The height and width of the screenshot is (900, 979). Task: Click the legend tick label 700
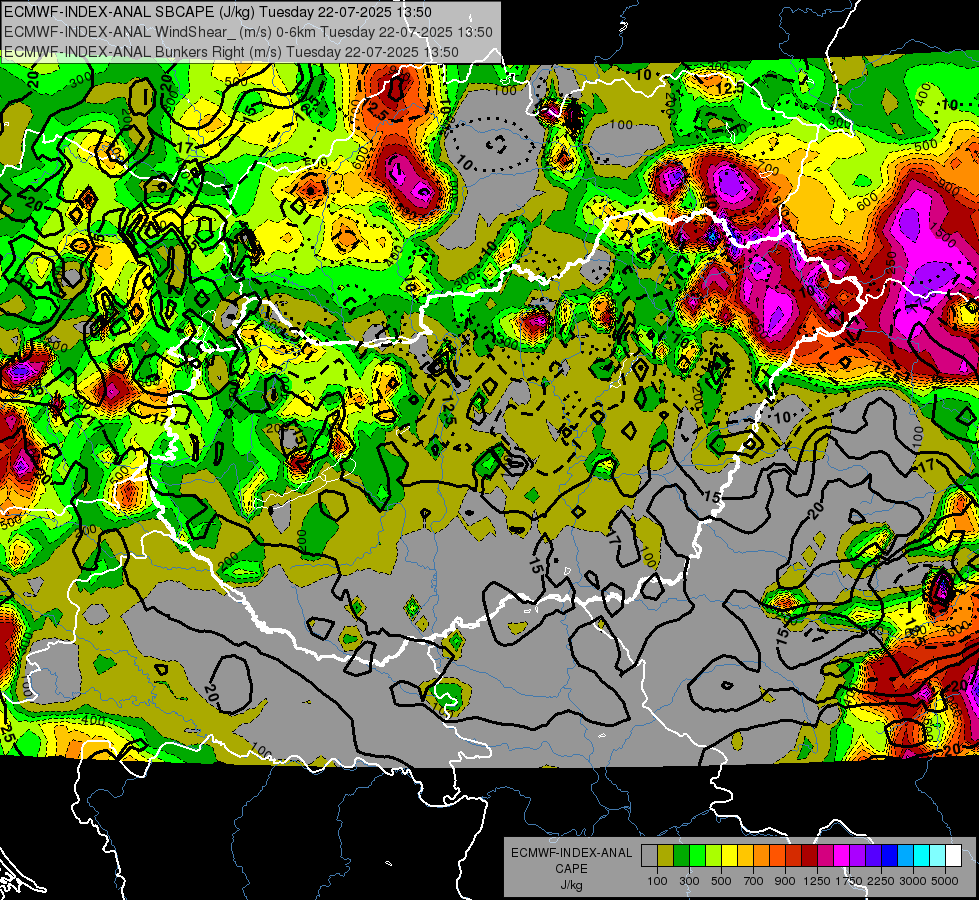click(754, 881)
